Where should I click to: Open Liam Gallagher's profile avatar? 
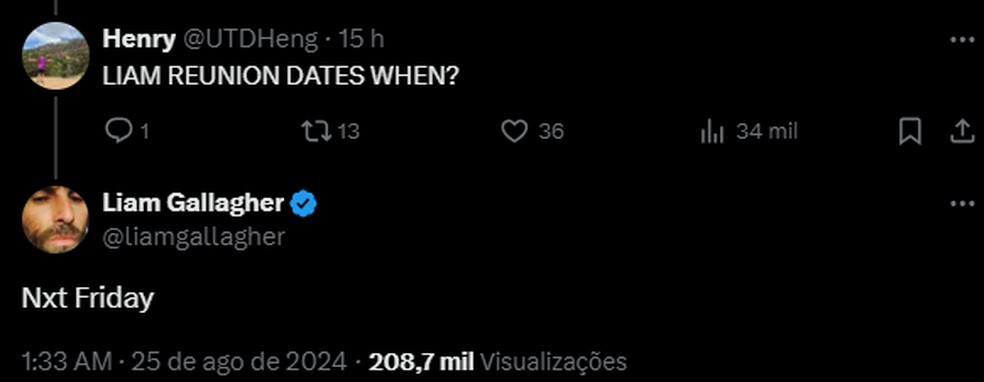tap(55, 220)
